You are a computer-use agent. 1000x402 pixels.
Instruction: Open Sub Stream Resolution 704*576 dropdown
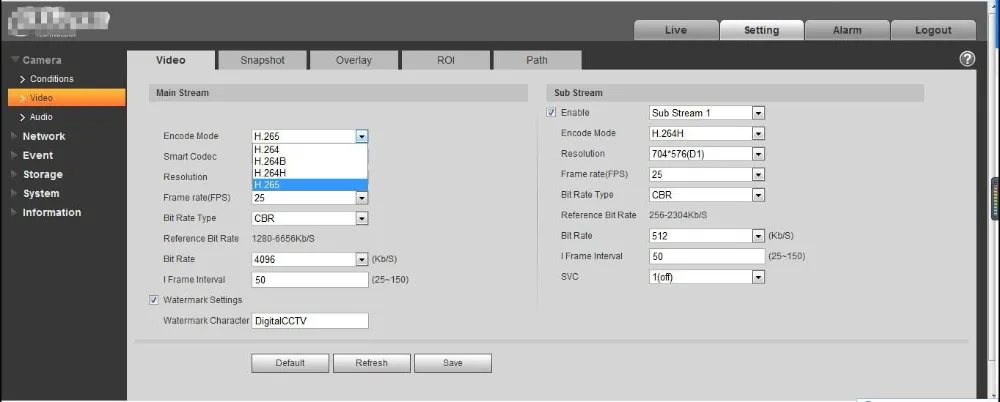tap(758, 154)
